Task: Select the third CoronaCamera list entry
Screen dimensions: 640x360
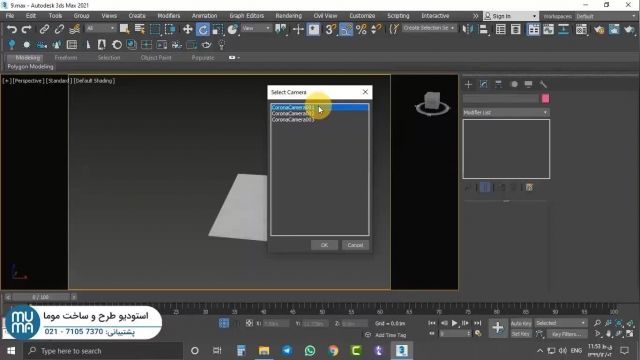Action: point(320,120)
